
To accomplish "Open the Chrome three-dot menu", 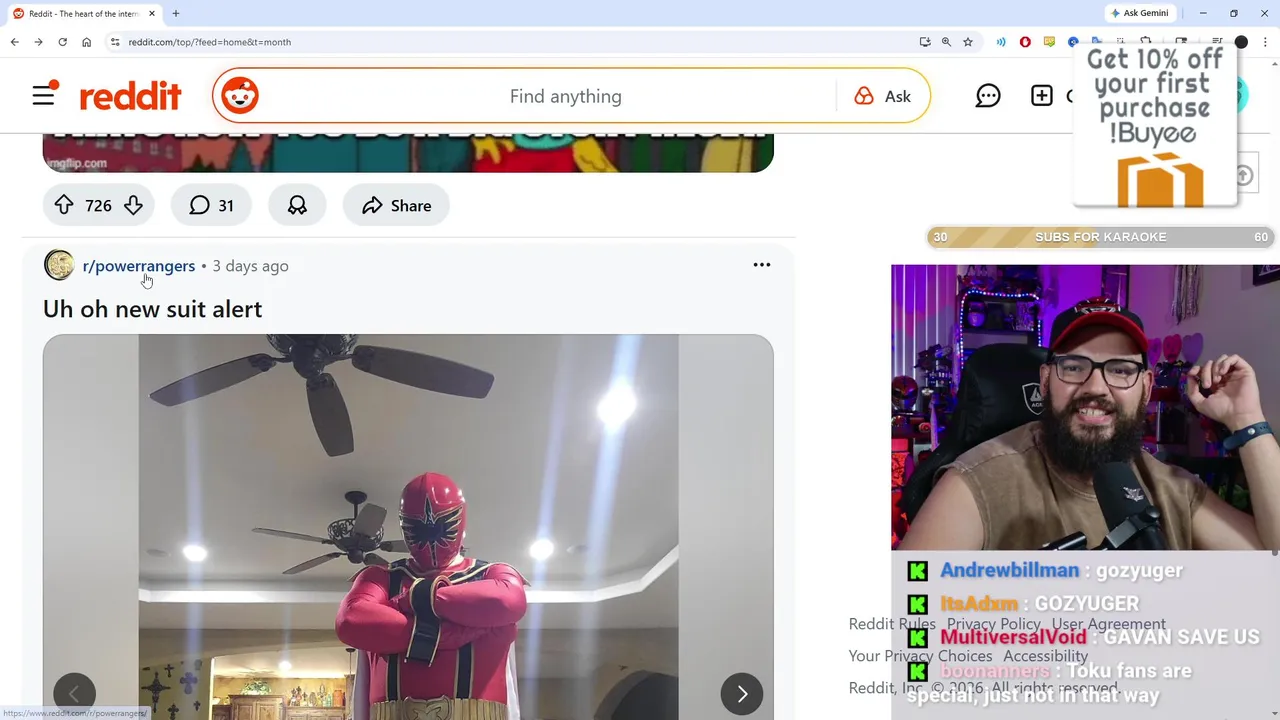I will click(1265, 42).
